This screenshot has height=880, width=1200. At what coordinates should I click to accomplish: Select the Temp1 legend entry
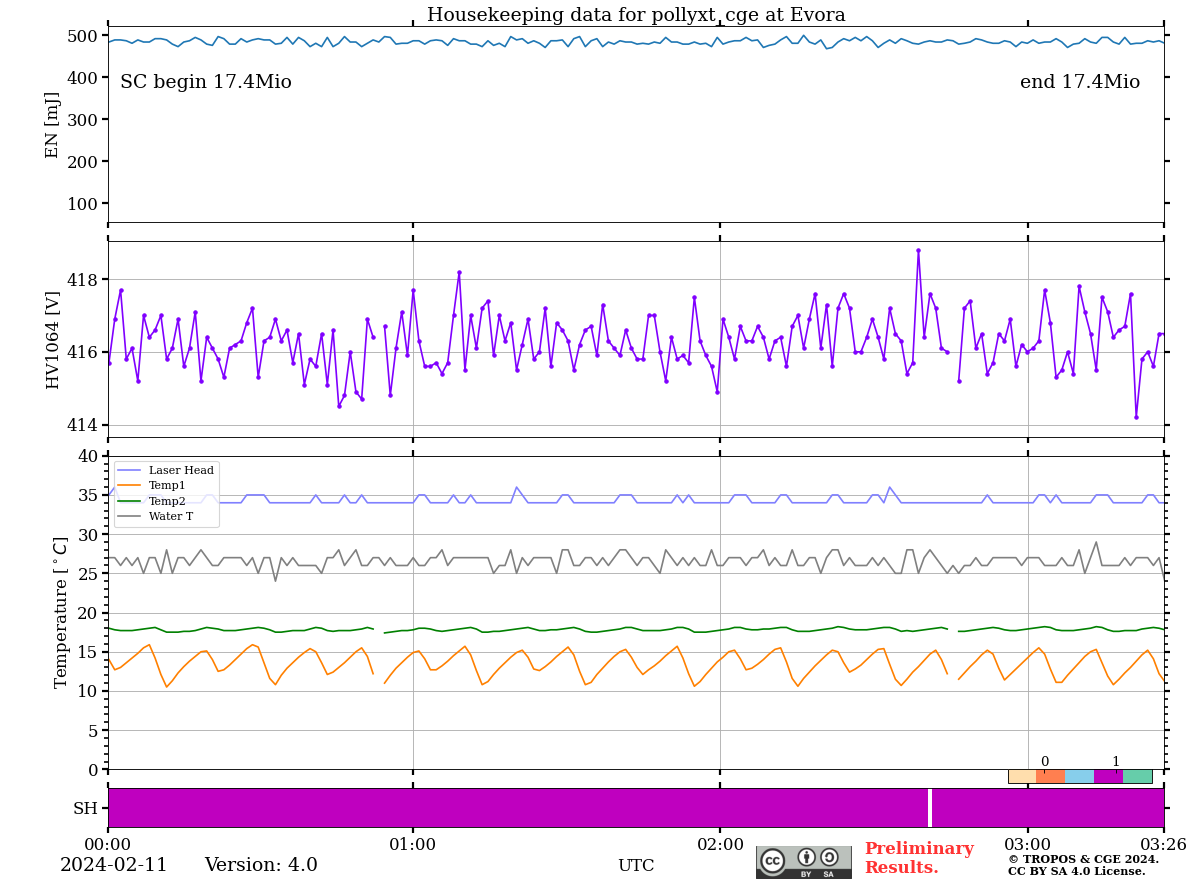point(152,485)
